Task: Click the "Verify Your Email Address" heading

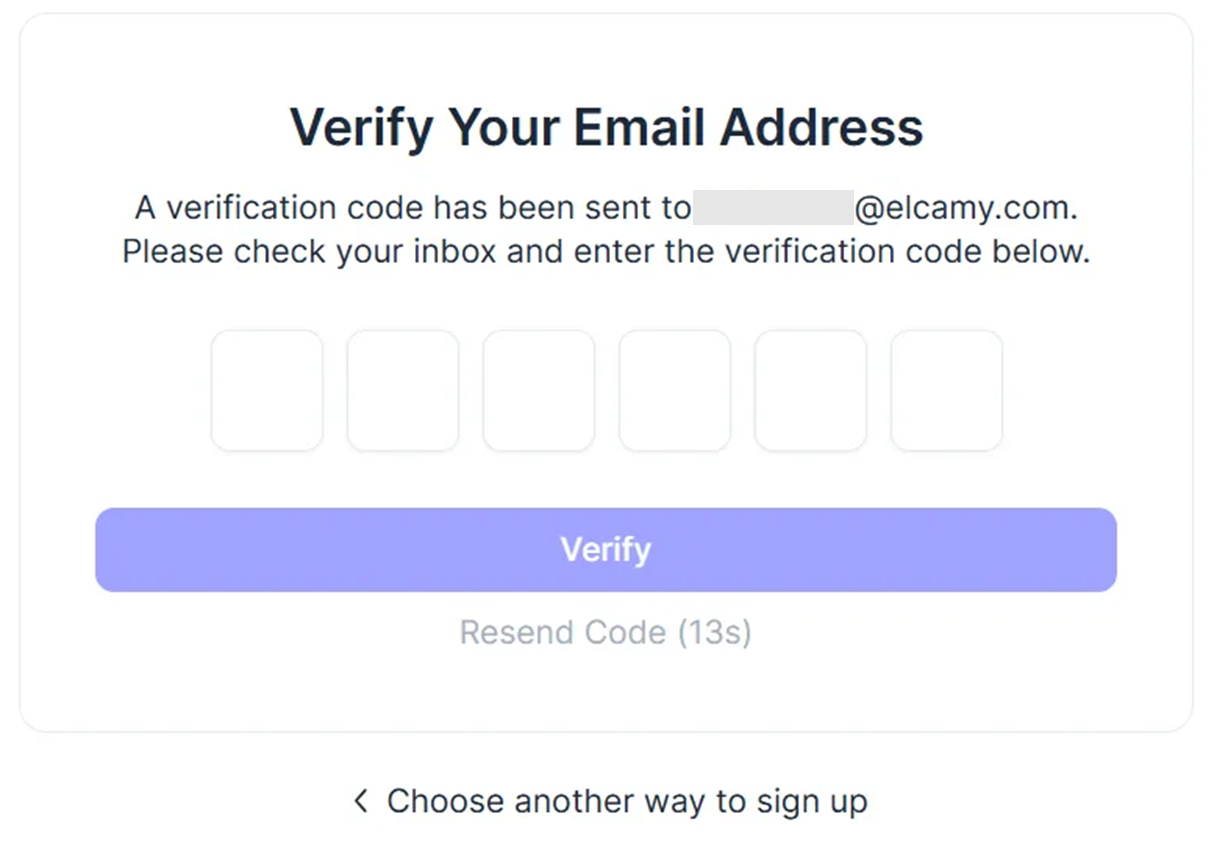Action: pyautogui.click(x=606, y=127)
